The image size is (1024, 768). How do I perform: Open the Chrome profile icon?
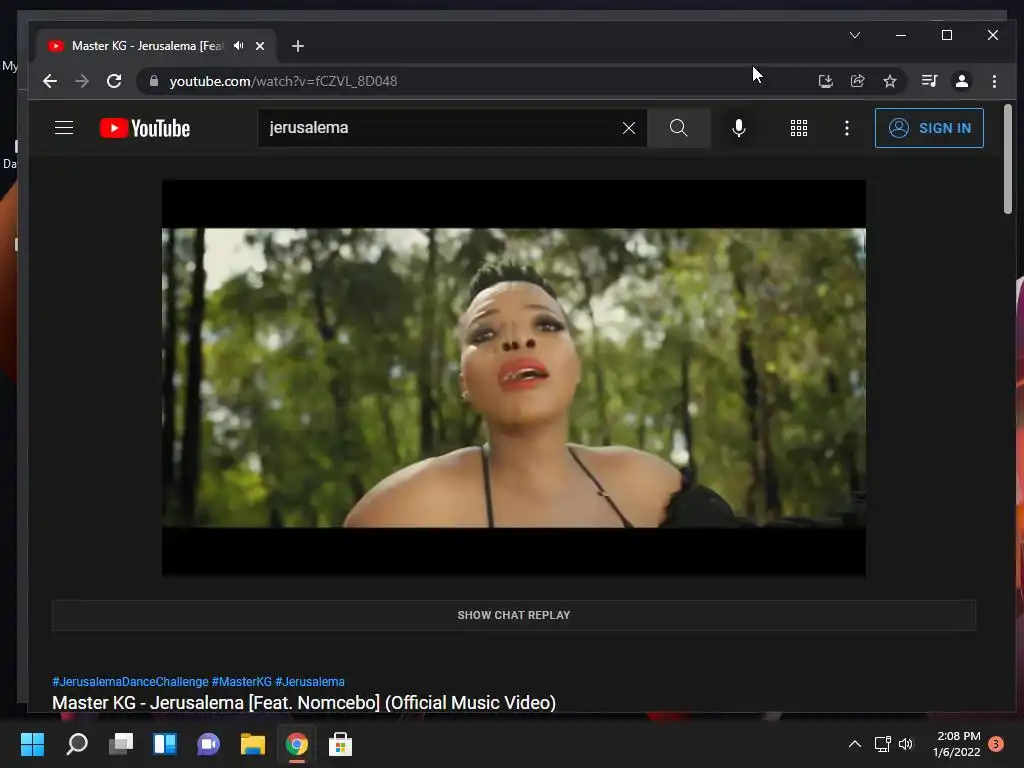[961, 81]
